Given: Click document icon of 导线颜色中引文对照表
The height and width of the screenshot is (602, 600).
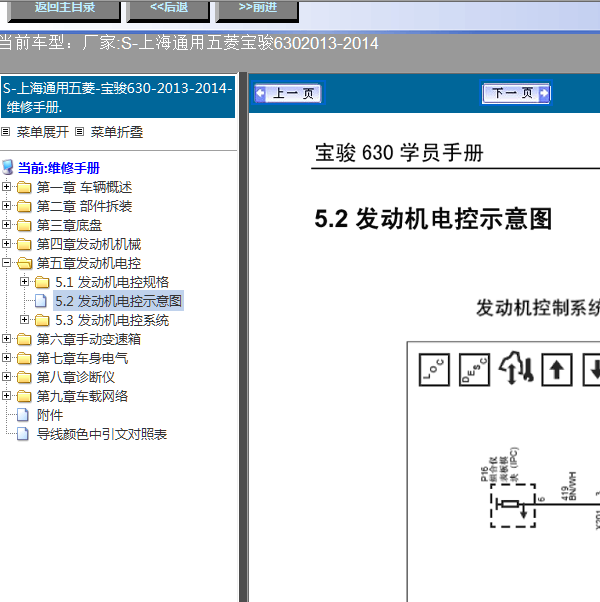Looking at the screenshot, I should click(x=23, y=434).
